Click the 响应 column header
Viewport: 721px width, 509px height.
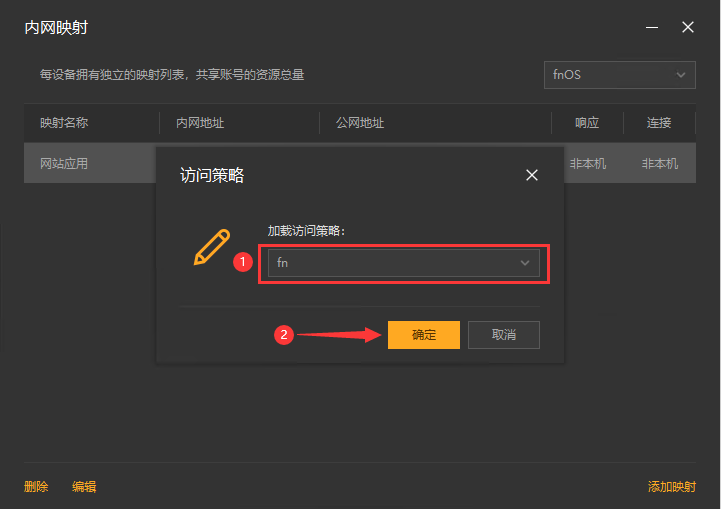click(587, 123)
